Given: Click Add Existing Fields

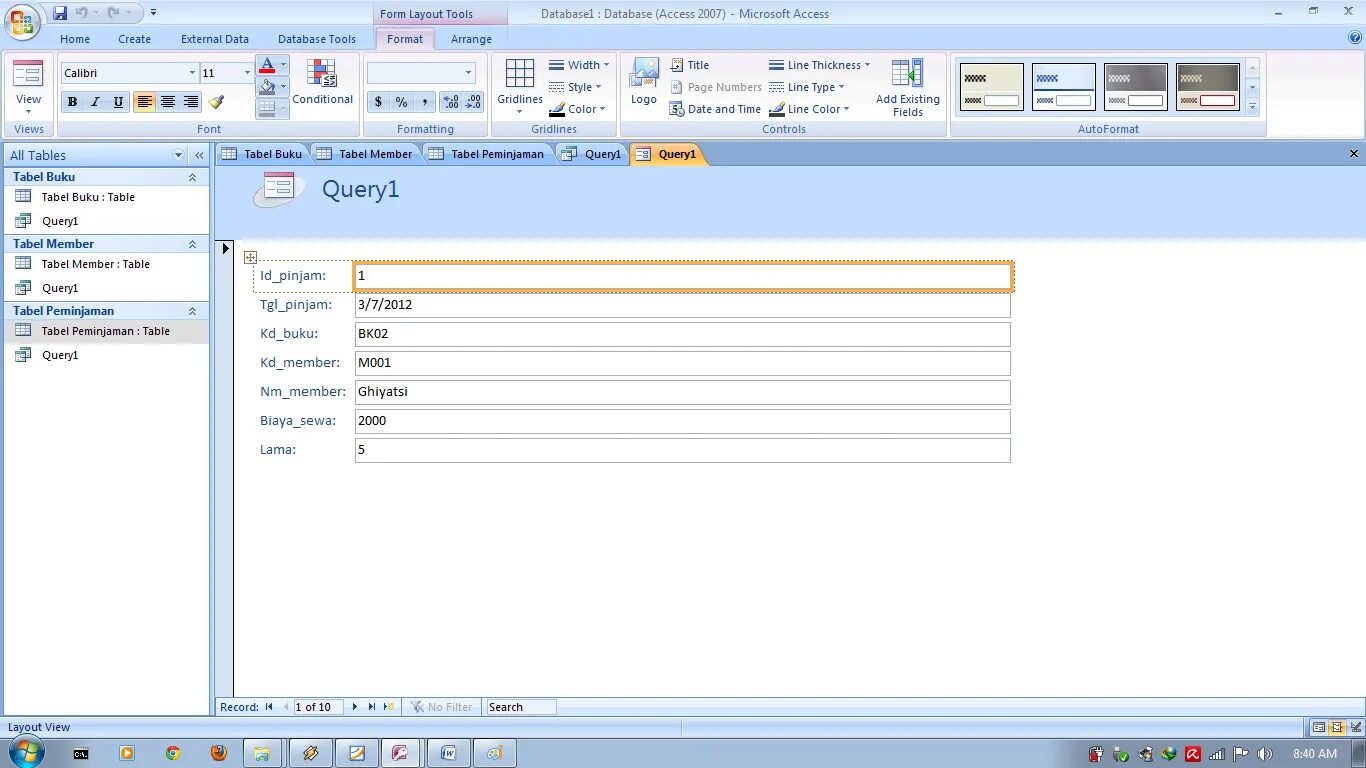Looking at the screenshot, I should click(908, 87).
